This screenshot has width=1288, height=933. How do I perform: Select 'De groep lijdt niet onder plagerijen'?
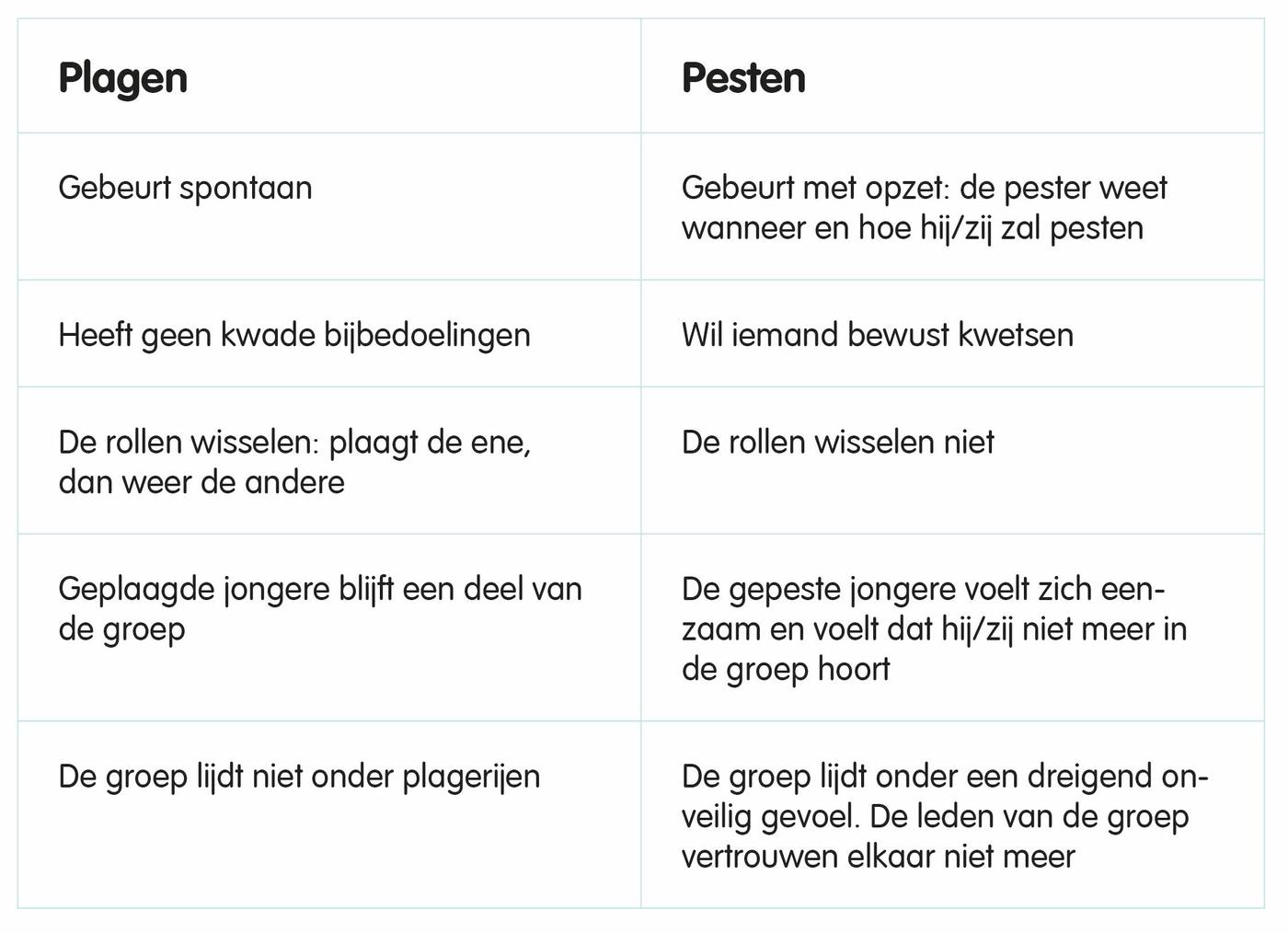(x=299, y=777)
